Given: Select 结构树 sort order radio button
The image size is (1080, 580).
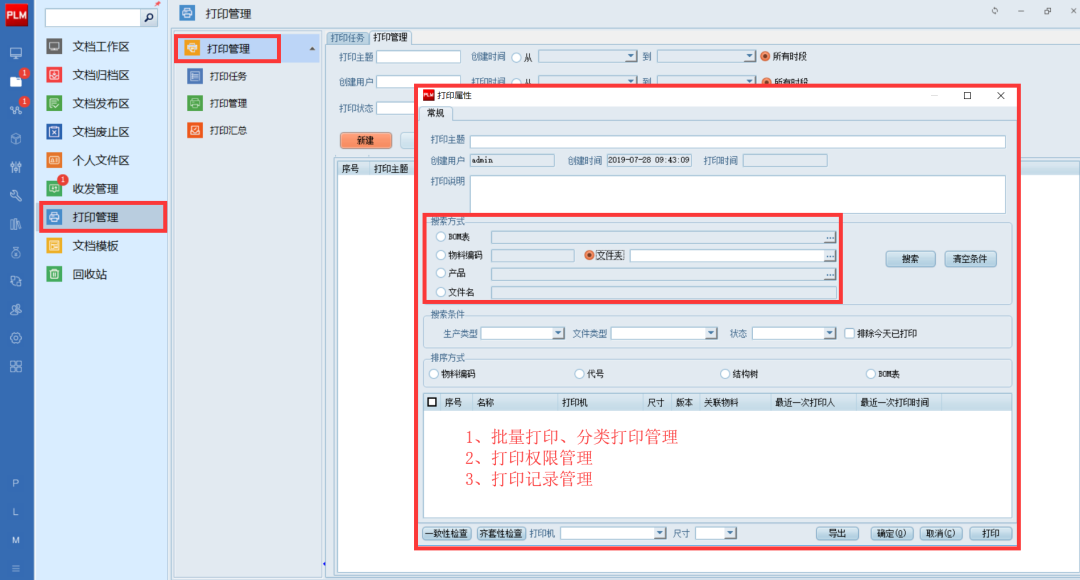Looking at the screenshot, I should point(725,374).
